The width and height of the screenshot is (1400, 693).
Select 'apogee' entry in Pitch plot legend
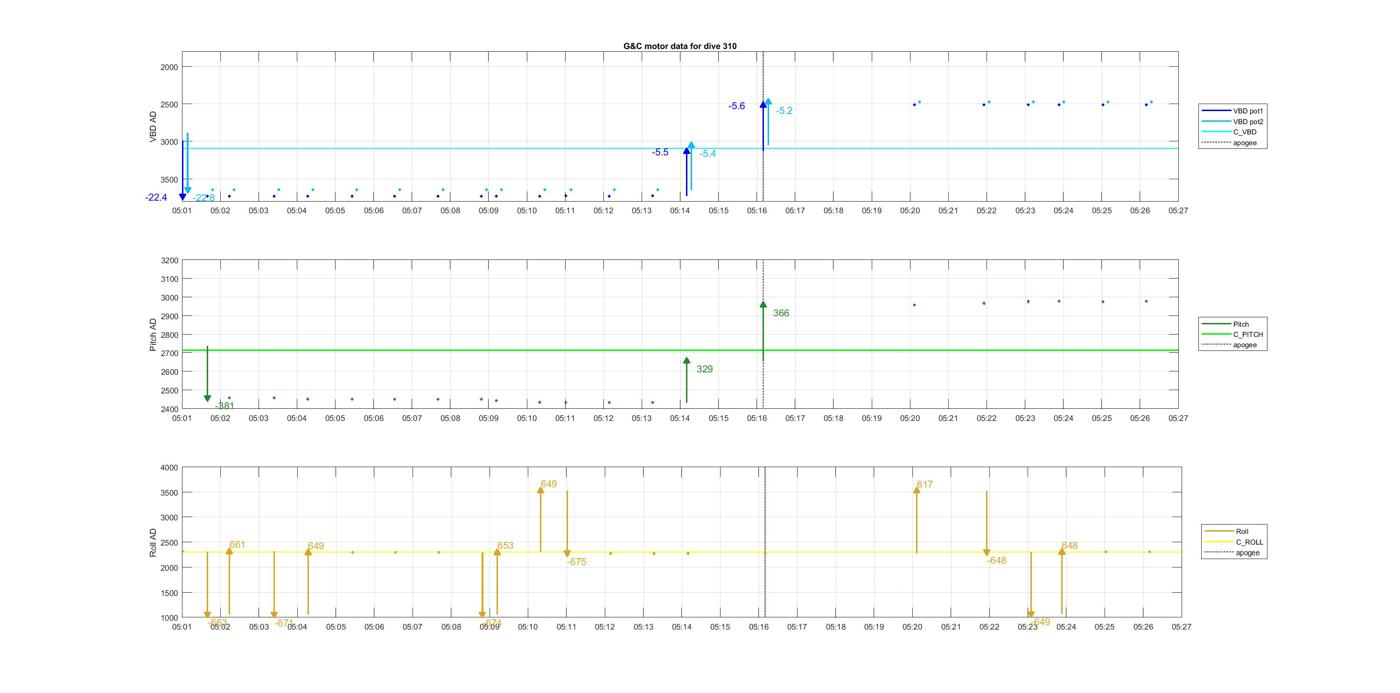click(x=1230, y=345)
